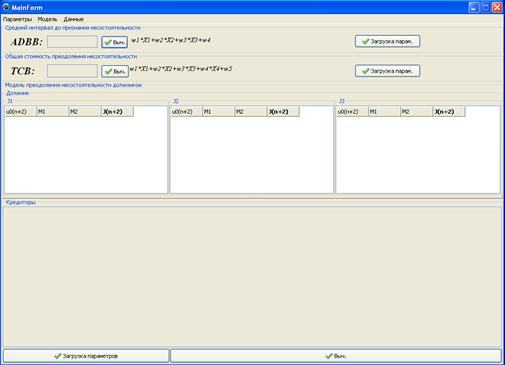Click the ADBB value input field
This screenshot has width=505, height=365.
72,42
